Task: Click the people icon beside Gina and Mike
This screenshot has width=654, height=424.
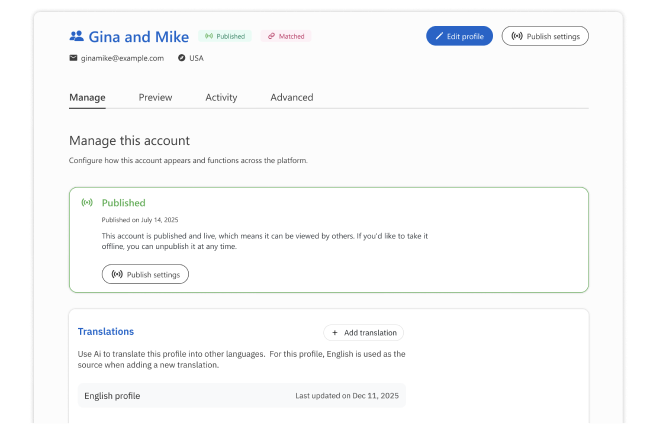Action: 76,36
